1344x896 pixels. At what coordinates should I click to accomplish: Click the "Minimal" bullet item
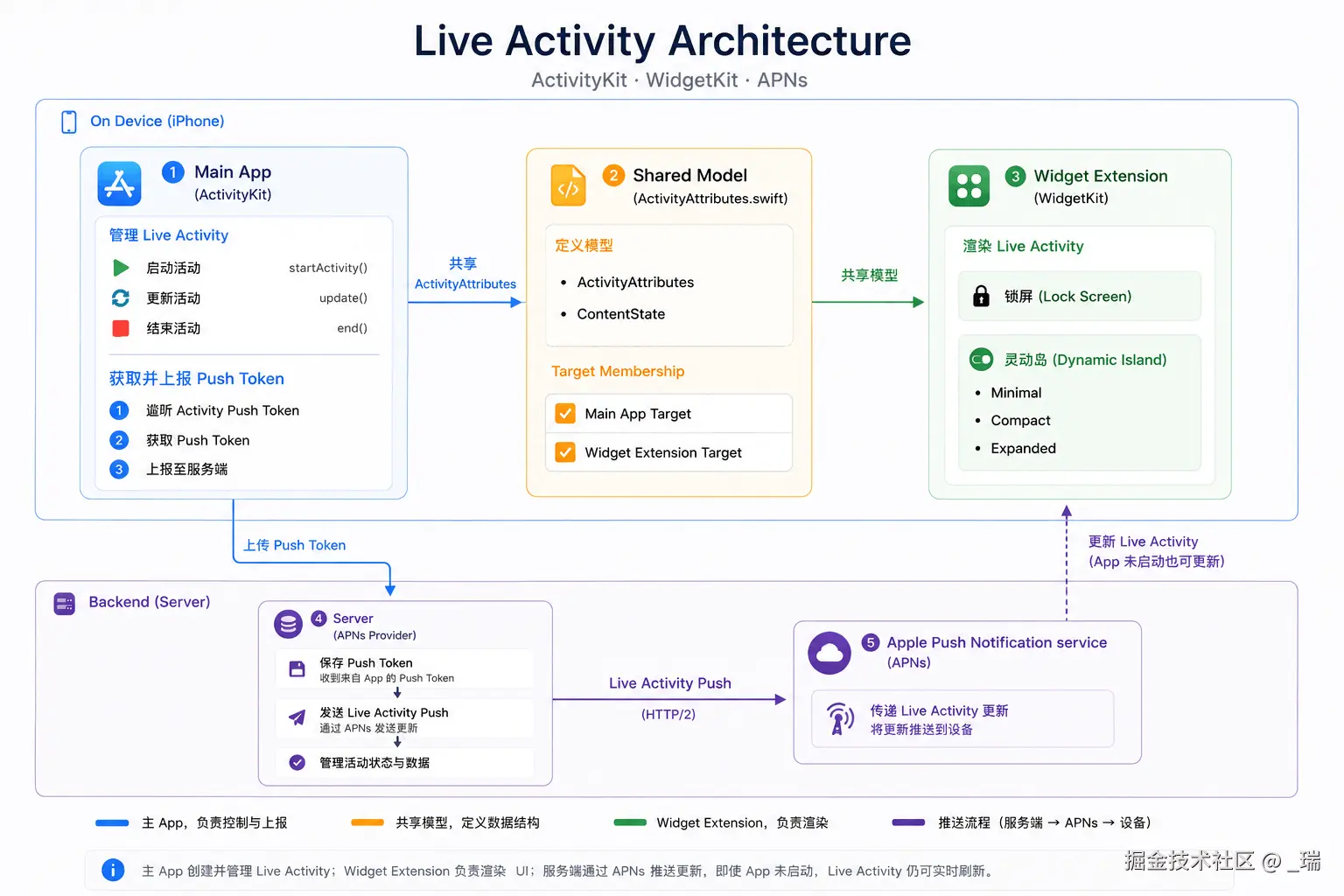[1016, 393]
